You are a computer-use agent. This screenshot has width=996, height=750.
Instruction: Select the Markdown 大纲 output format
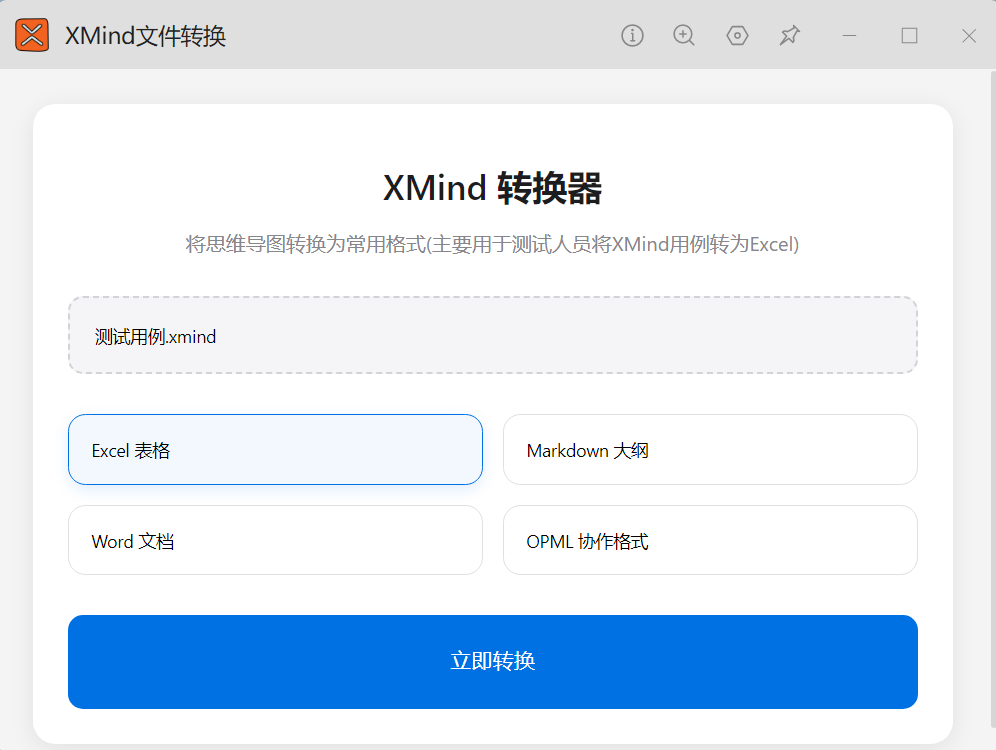click(710, 450)
